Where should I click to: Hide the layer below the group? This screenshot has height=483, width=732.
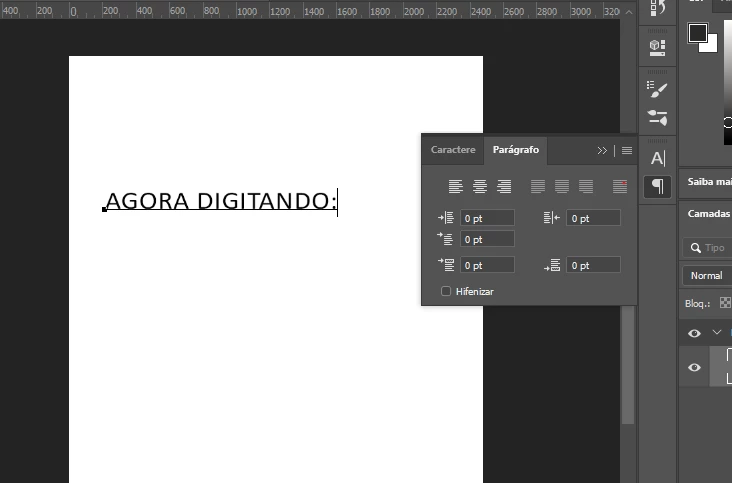694,367
